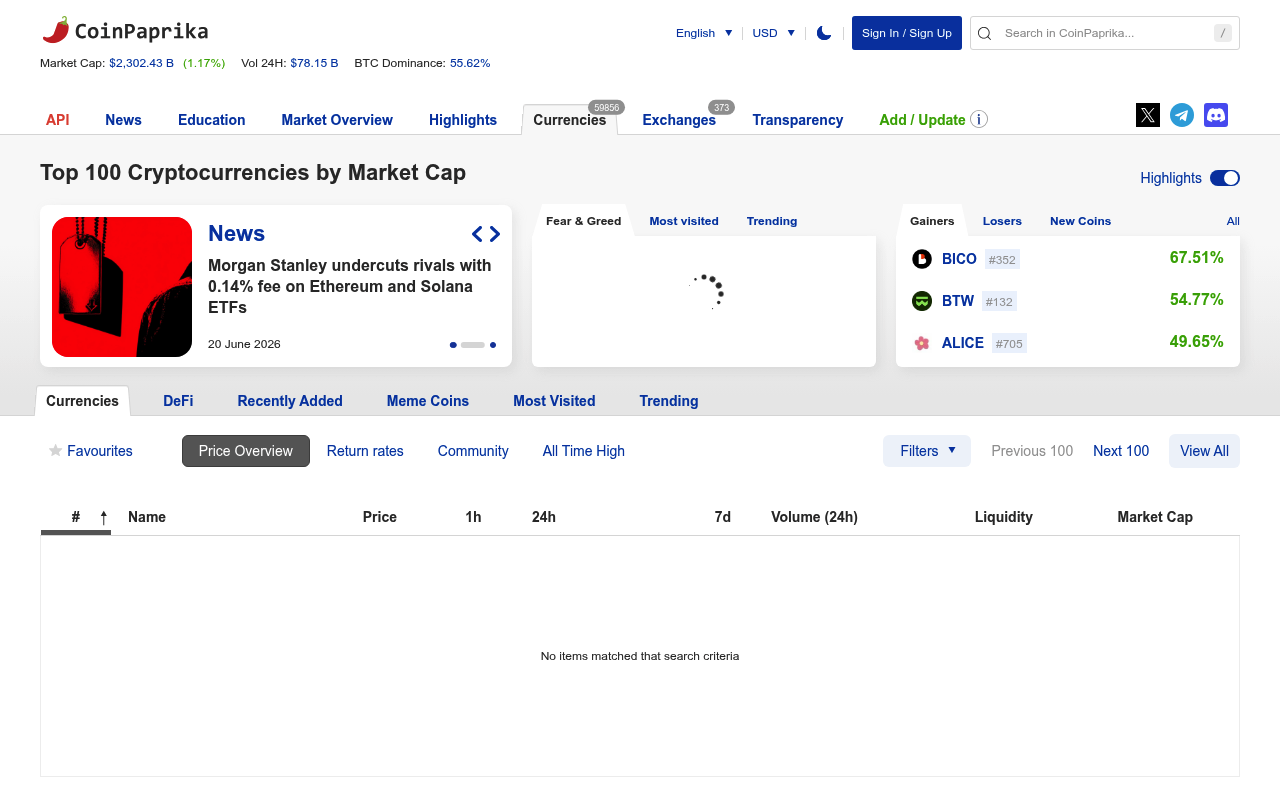The width and height of the screenshot is (1280, 800).
Task: Open the API menu item
Action: [x=58, y=120]
